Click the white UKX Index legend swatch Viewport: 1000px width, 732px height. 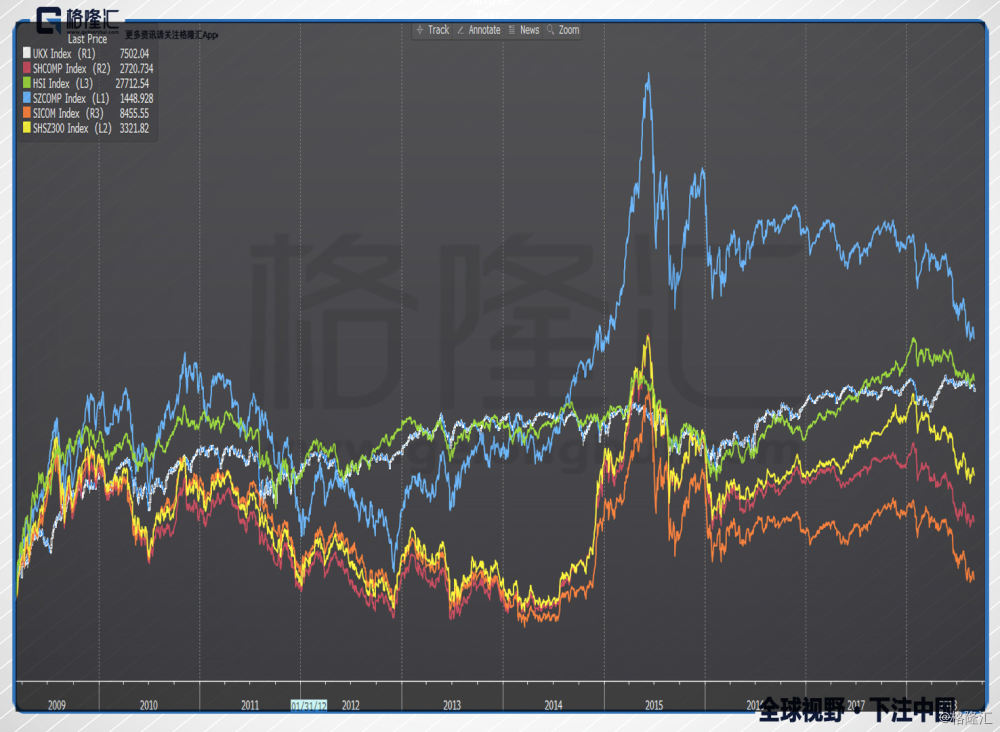click(27, 54)
